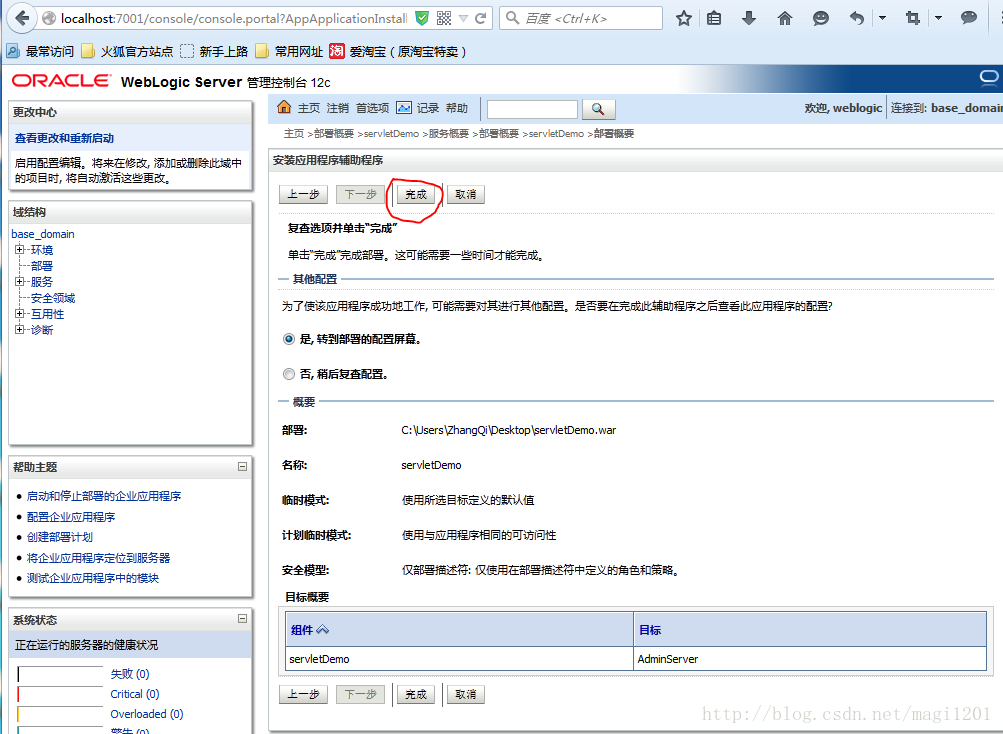
Task: Select '否, 稍后复查配置' radio option
Action: click(x=289, y=374)
